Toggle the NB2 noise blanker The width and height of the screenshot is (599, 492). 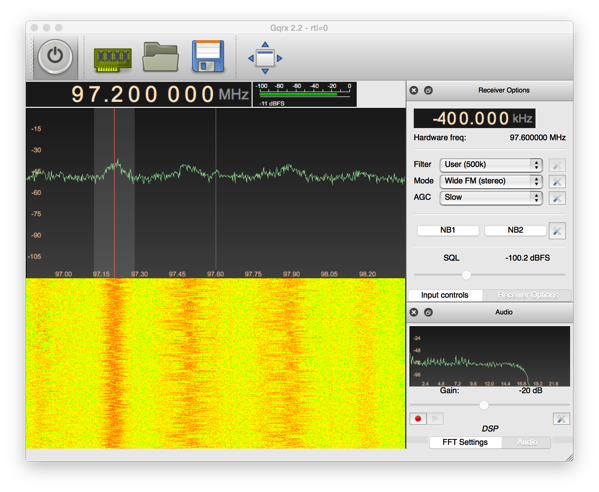[515, 230]
